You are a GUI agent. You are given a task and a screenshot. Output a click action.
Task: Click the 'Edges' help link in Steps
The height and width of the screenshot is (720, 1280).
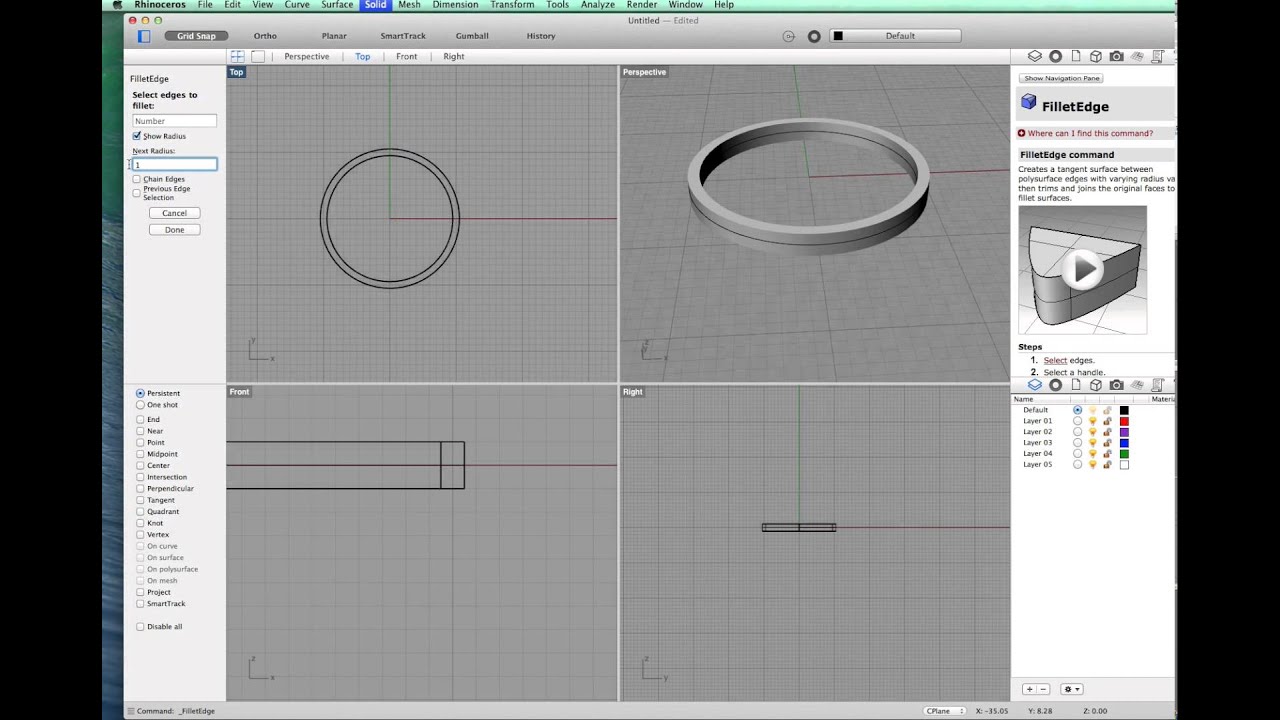(x=1081, y=360)
